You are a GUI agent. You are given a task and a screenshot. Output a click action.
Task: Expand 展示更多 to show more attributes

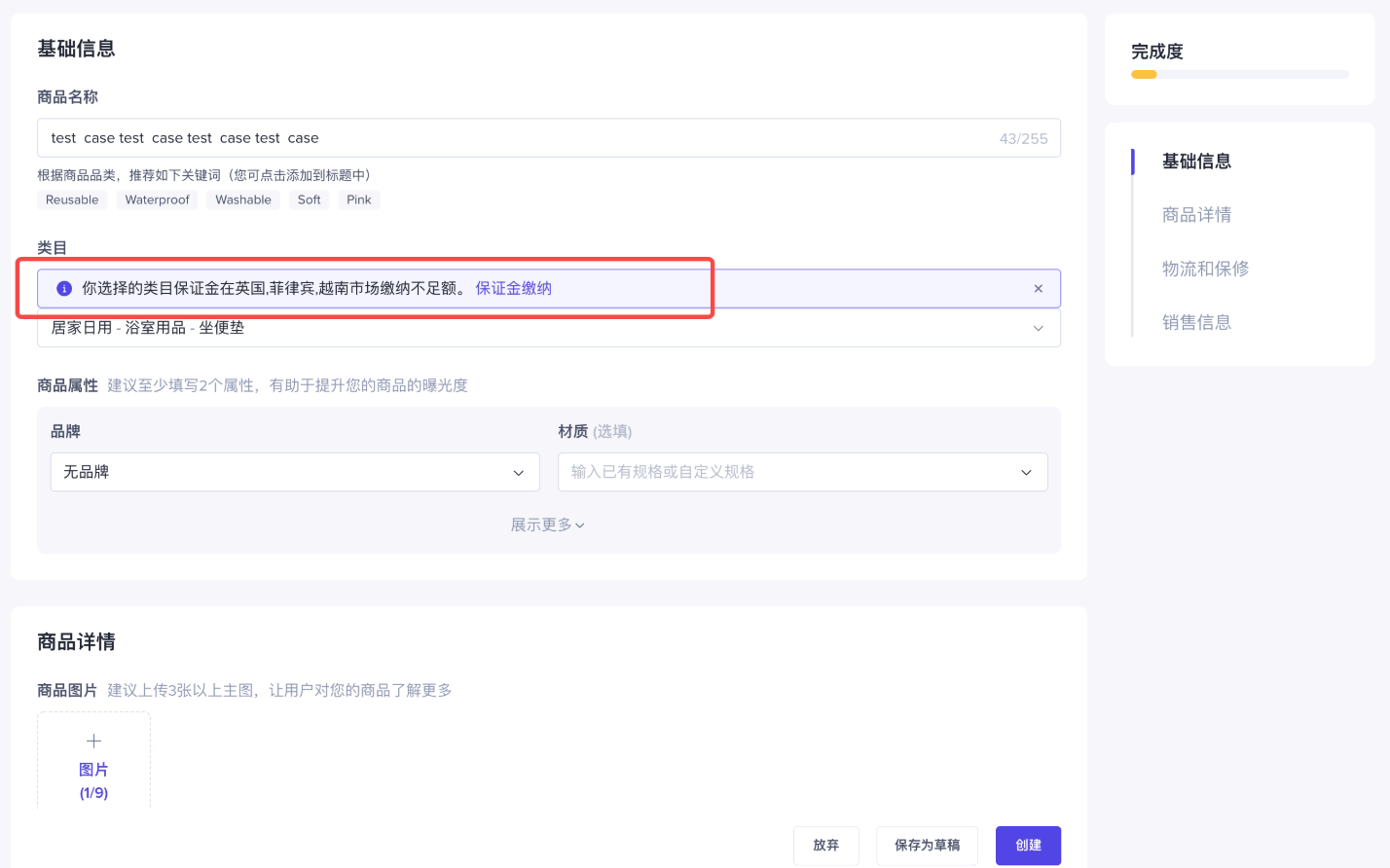click(547, 525)
